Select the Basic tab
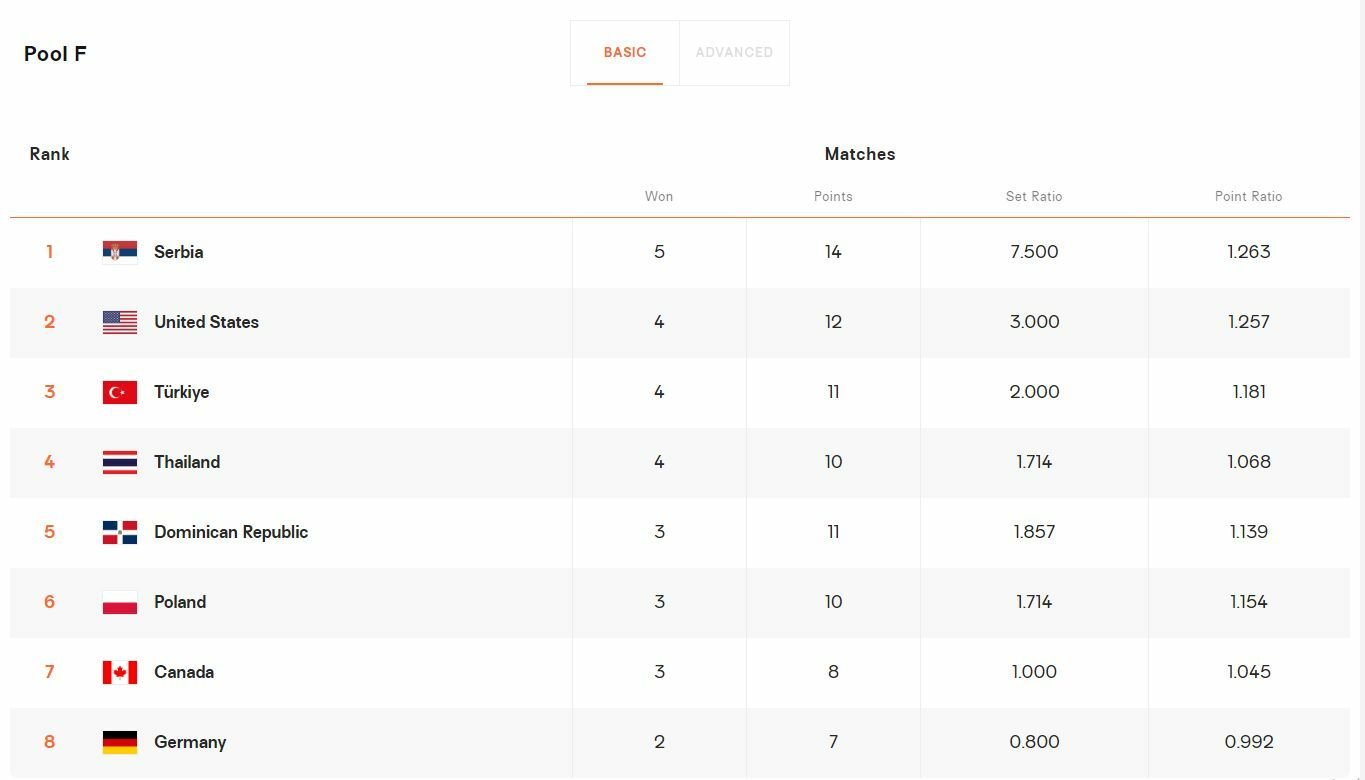This screenshot has width=1365, height=780. 625,52
